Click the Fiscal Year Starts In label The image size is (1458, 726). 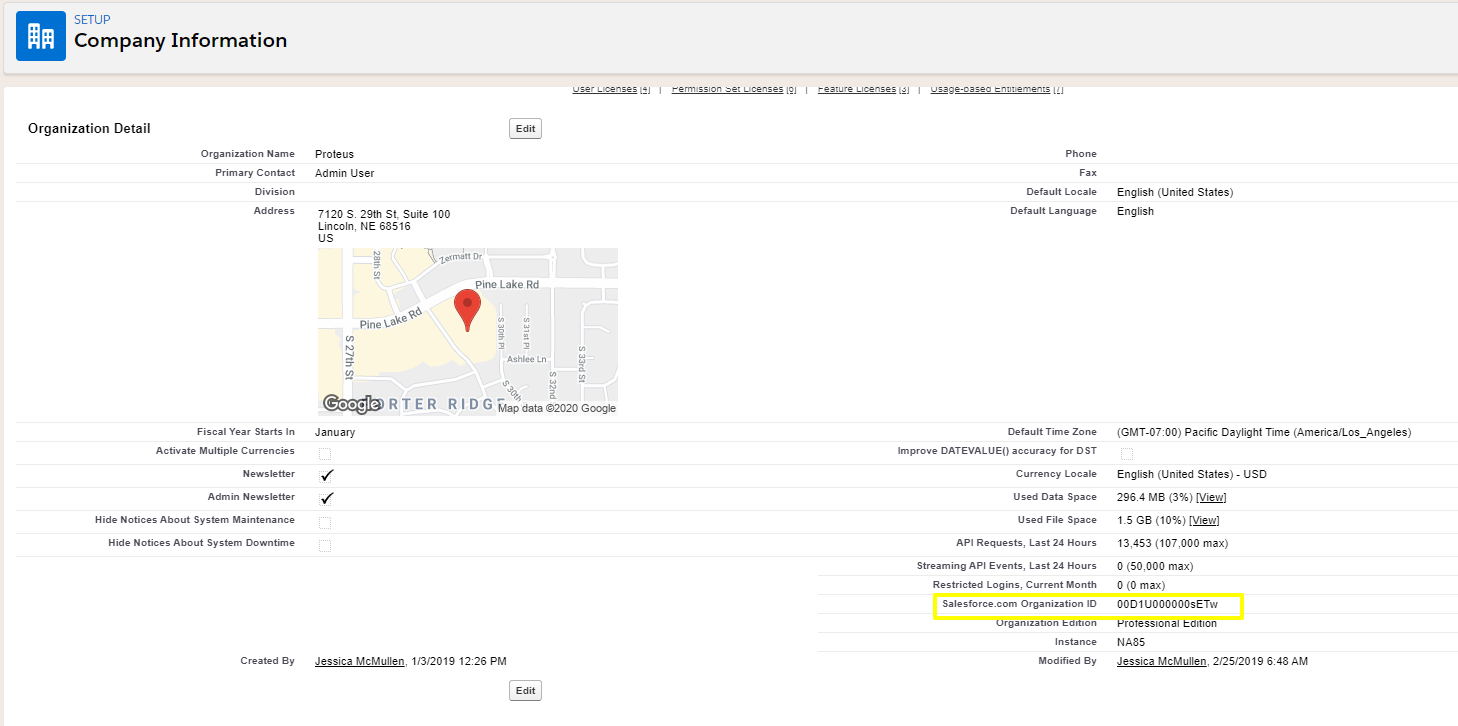246,432
